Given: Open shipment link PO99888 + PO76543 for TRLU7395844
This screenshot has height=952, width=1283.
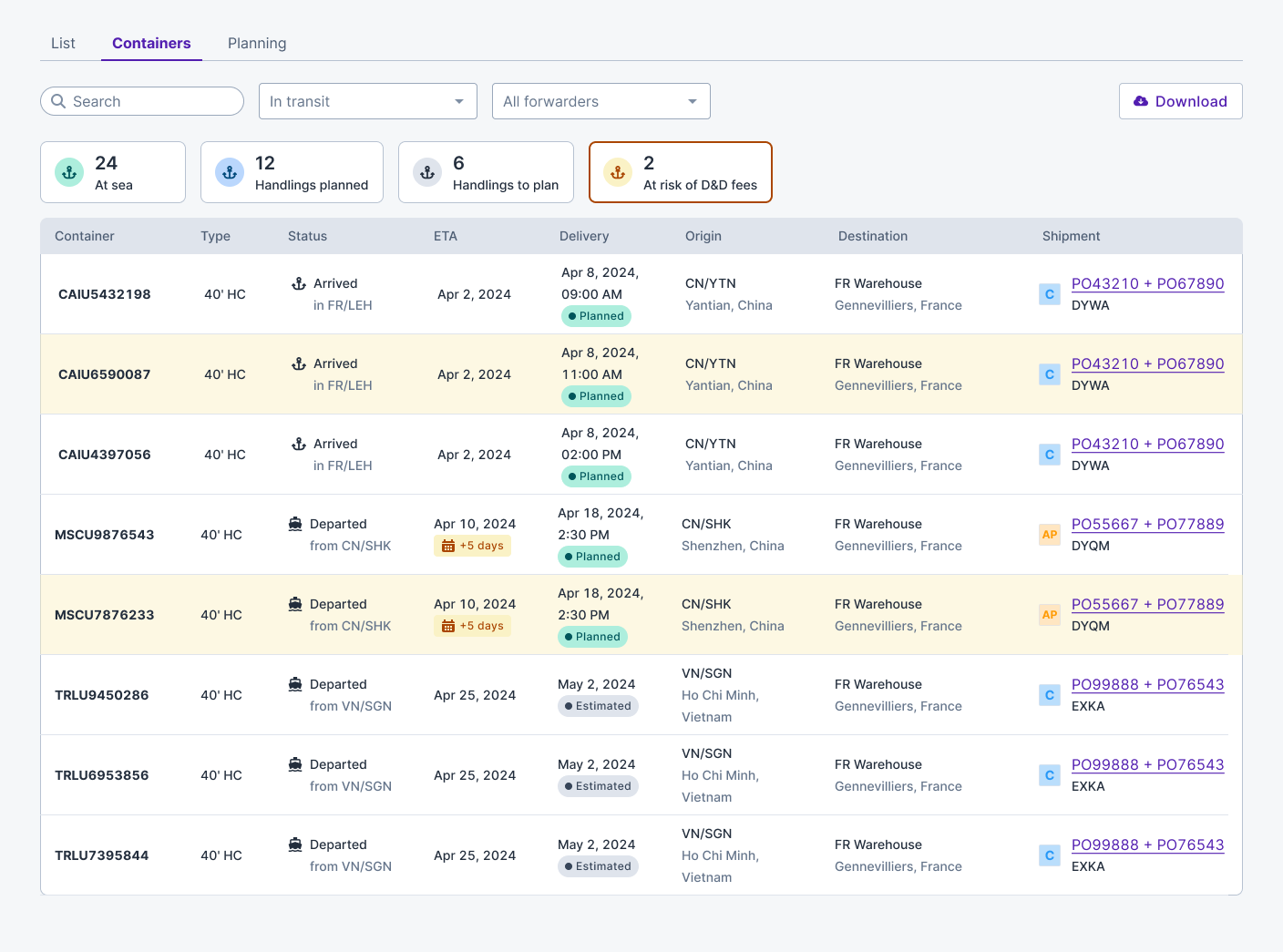Looking at the screenshot, I should pyautogui.click(x=1147, y=845).
